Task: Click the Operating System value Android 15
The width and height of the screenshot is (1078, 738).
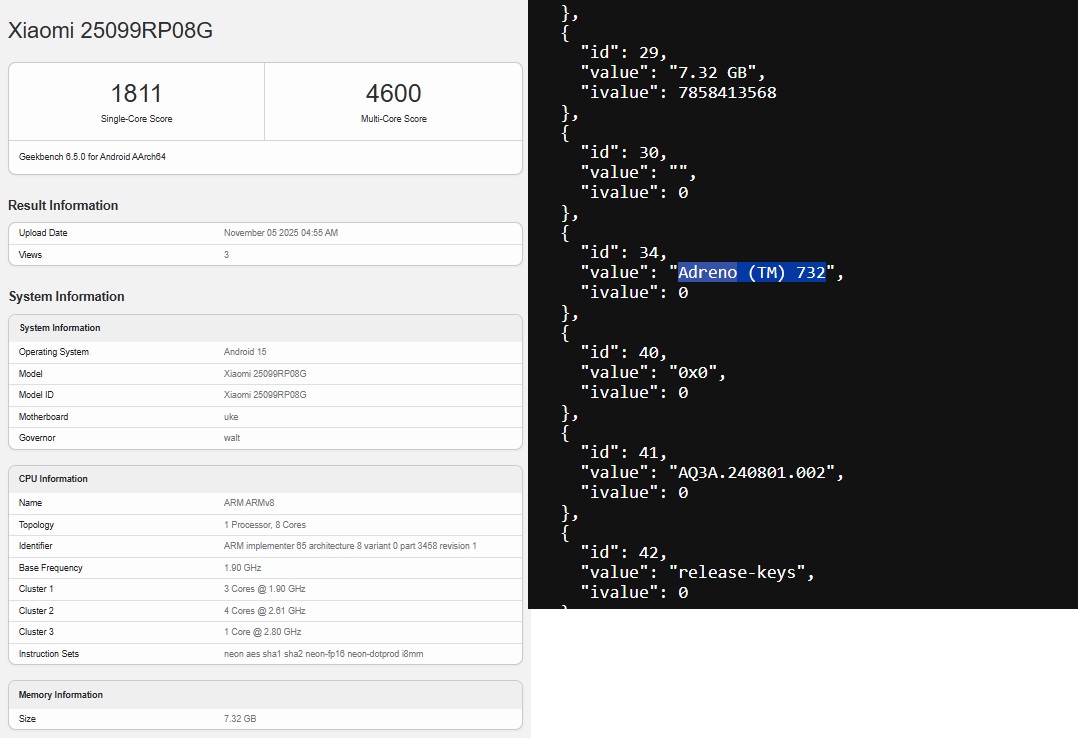Action: click(x=245, y=352)
